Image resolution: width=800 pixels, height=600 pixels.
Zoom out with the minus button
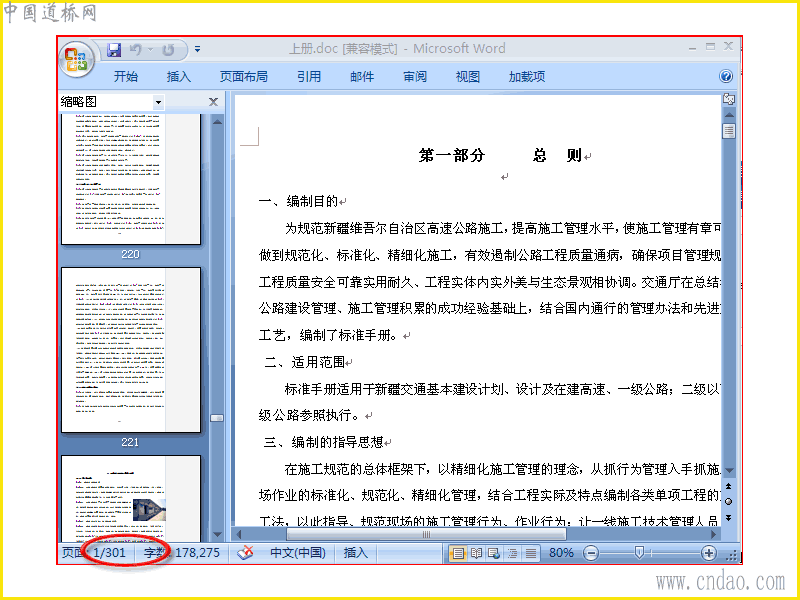pos(590,553)
